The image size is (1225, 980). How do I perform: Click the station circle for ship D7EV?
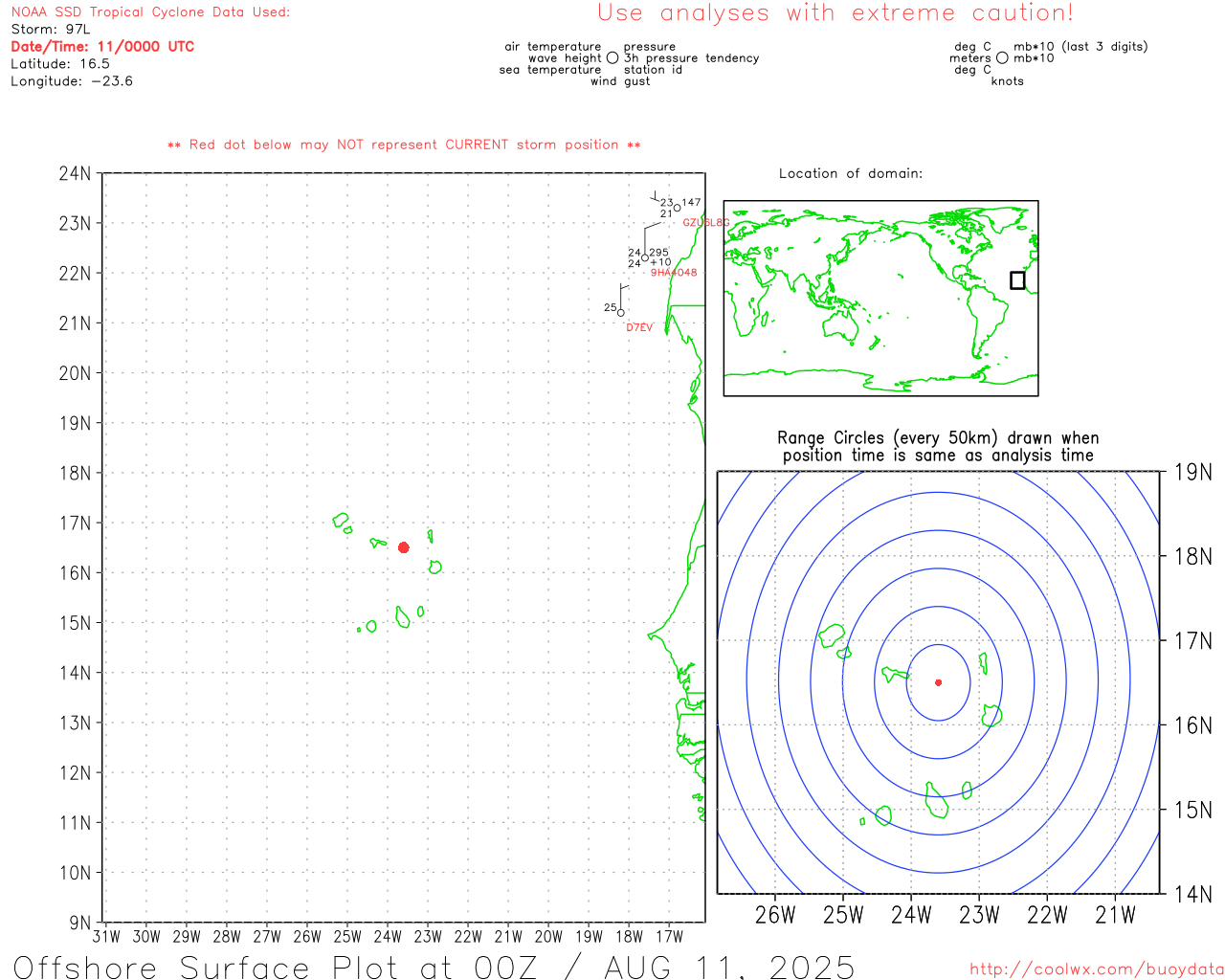pos(620,313)
